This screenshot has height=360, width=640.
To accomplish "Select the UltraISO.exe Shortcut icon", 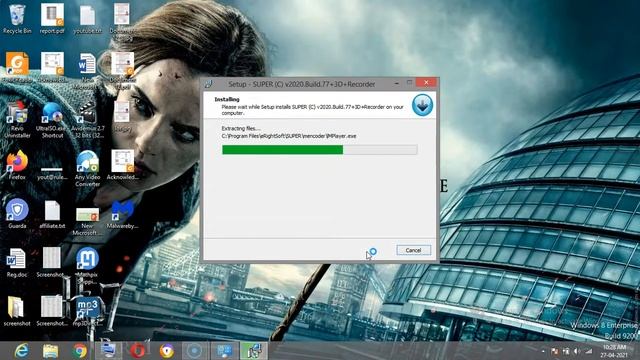I will [52, 120].
